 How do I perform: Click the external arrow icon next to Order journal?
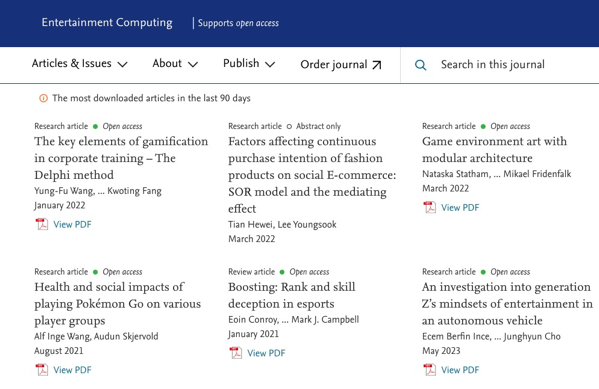tap(377, 65)
